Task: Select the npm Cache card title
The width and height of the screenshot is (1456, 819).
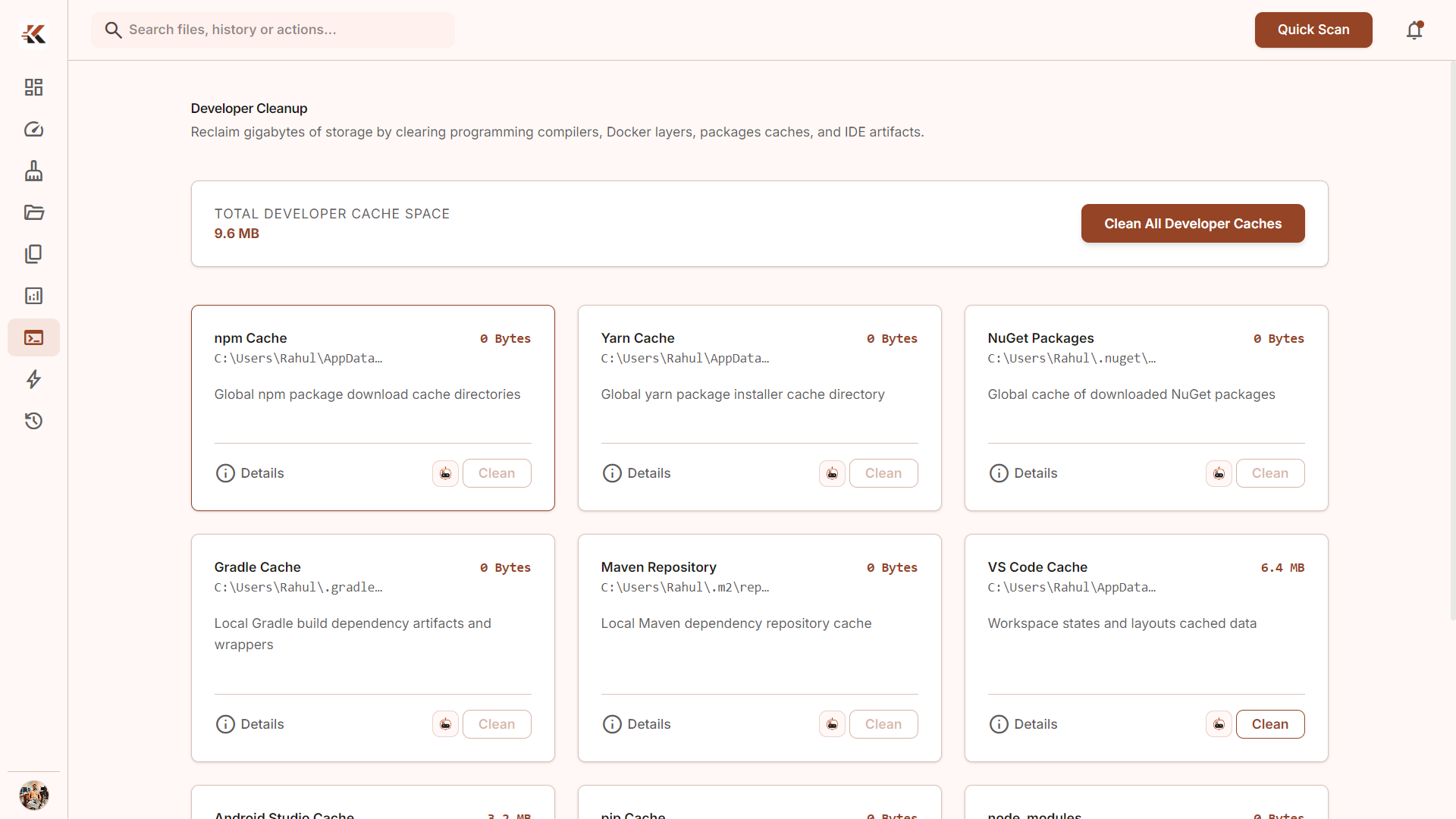Action: pyautogui.click(x=250, y=338)
